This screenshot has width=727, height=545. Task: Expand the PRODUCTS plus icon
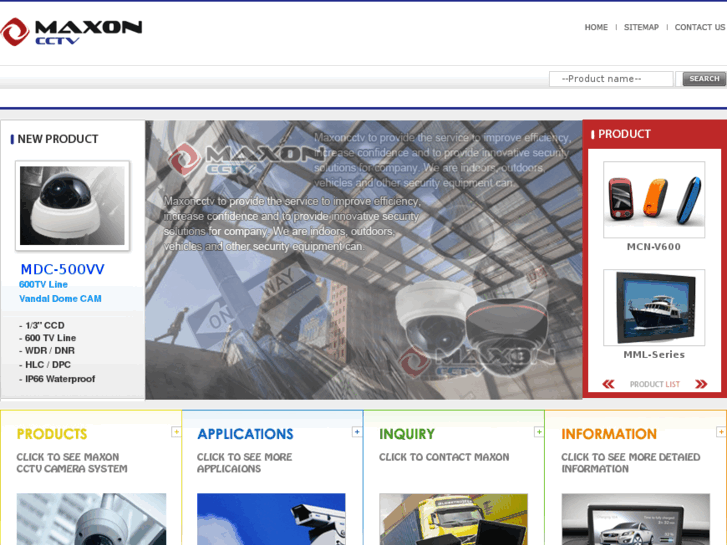tap(176, 432)
